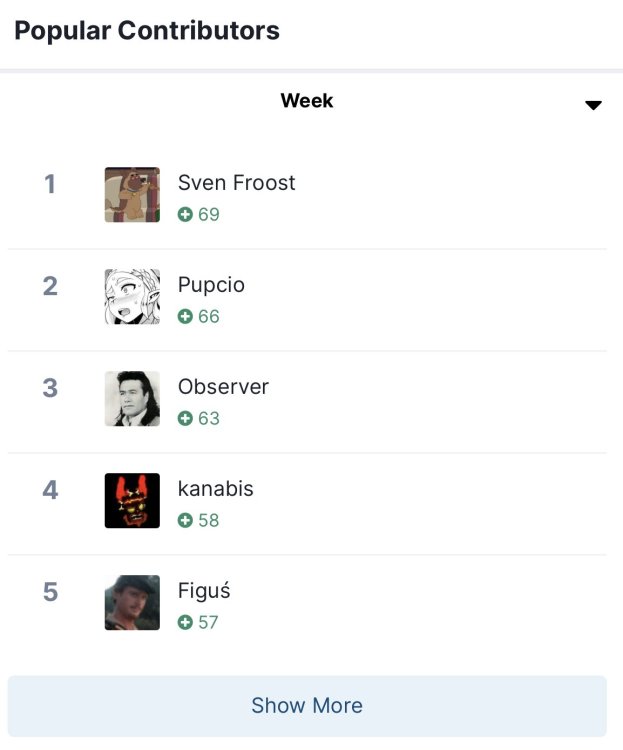Click the Show More button
Image resolution: width=623 pixels, height=750 pixels.
[x=307, y=706]
